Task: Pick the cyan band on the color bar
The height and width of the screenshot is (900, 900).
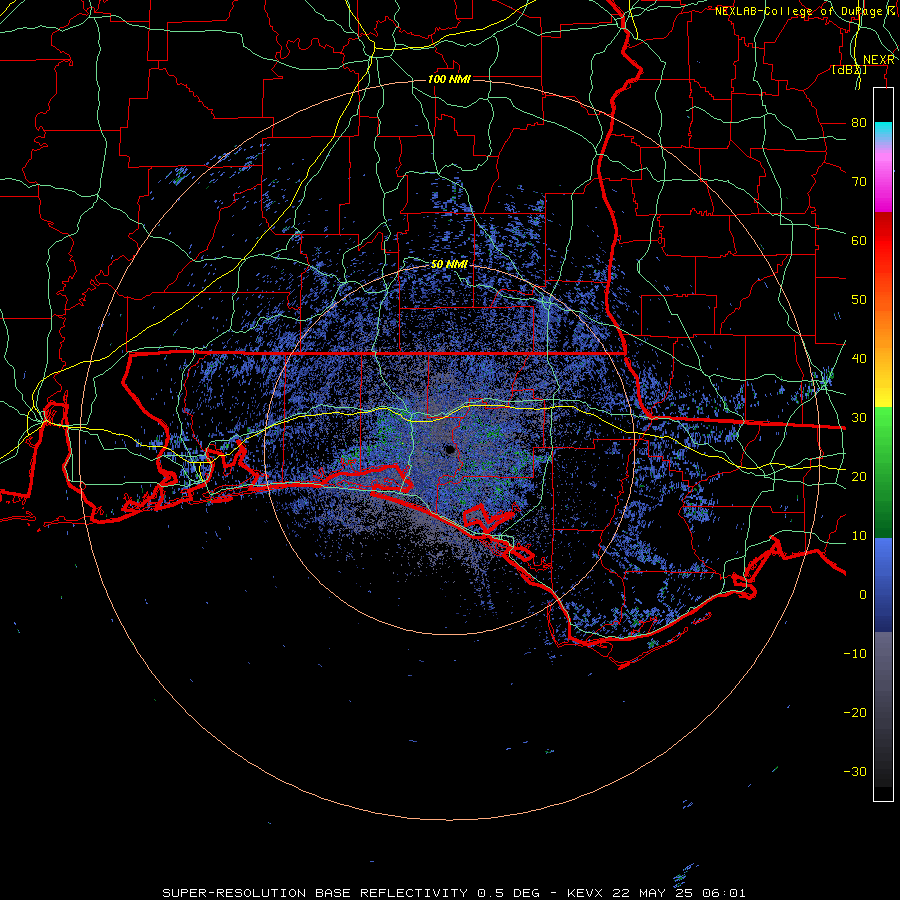Action: click(883, 132)
